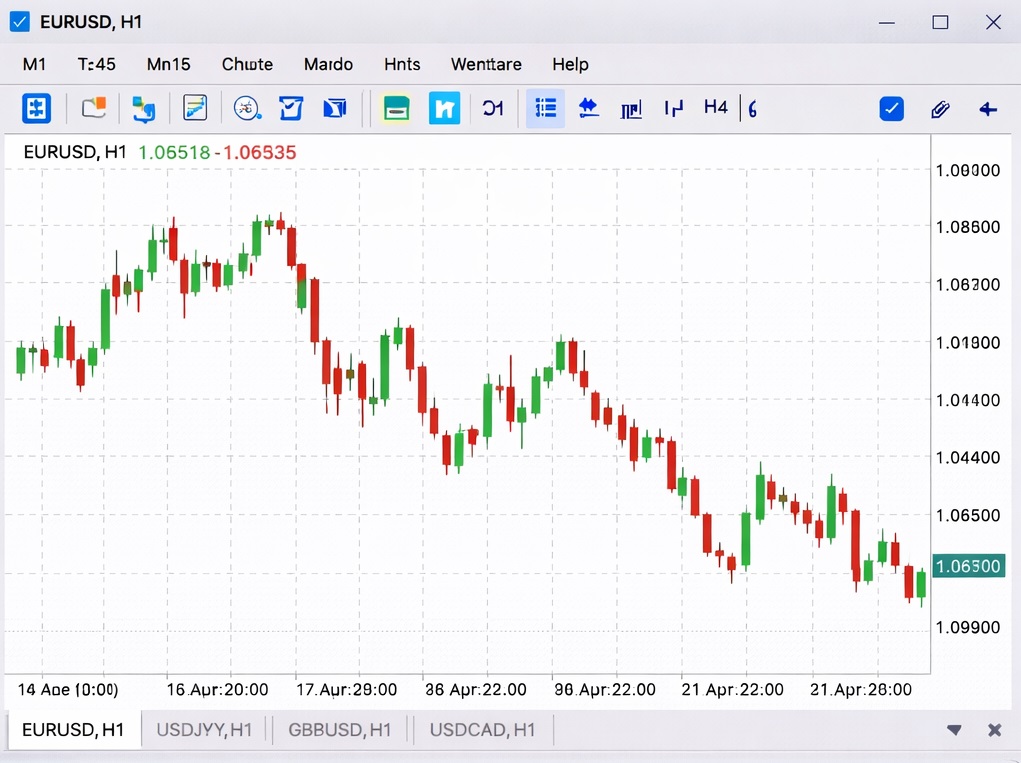Switch to the GBBUSD, H1 chart tab
Screen dimensions: 1021x763
[x=339, y=730]
